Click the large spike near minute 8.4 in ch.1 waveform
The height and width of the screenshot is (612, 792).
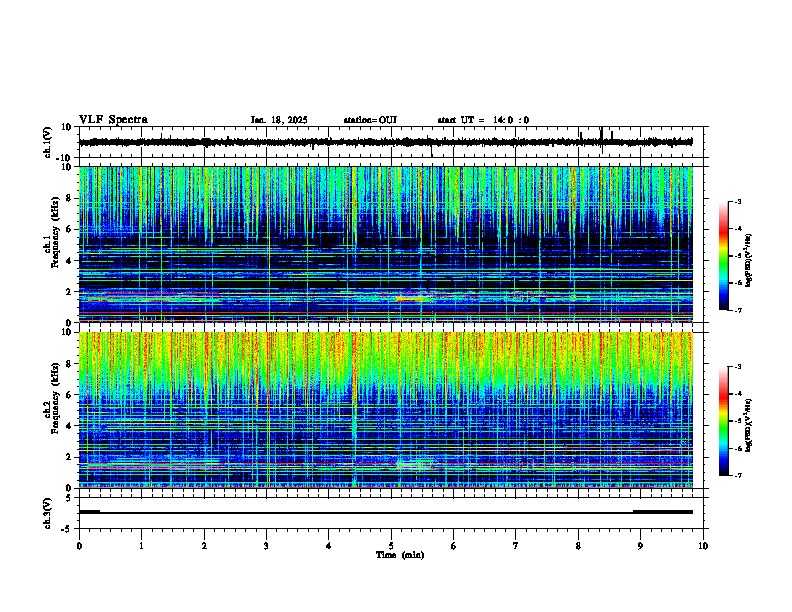pos(602,140)
